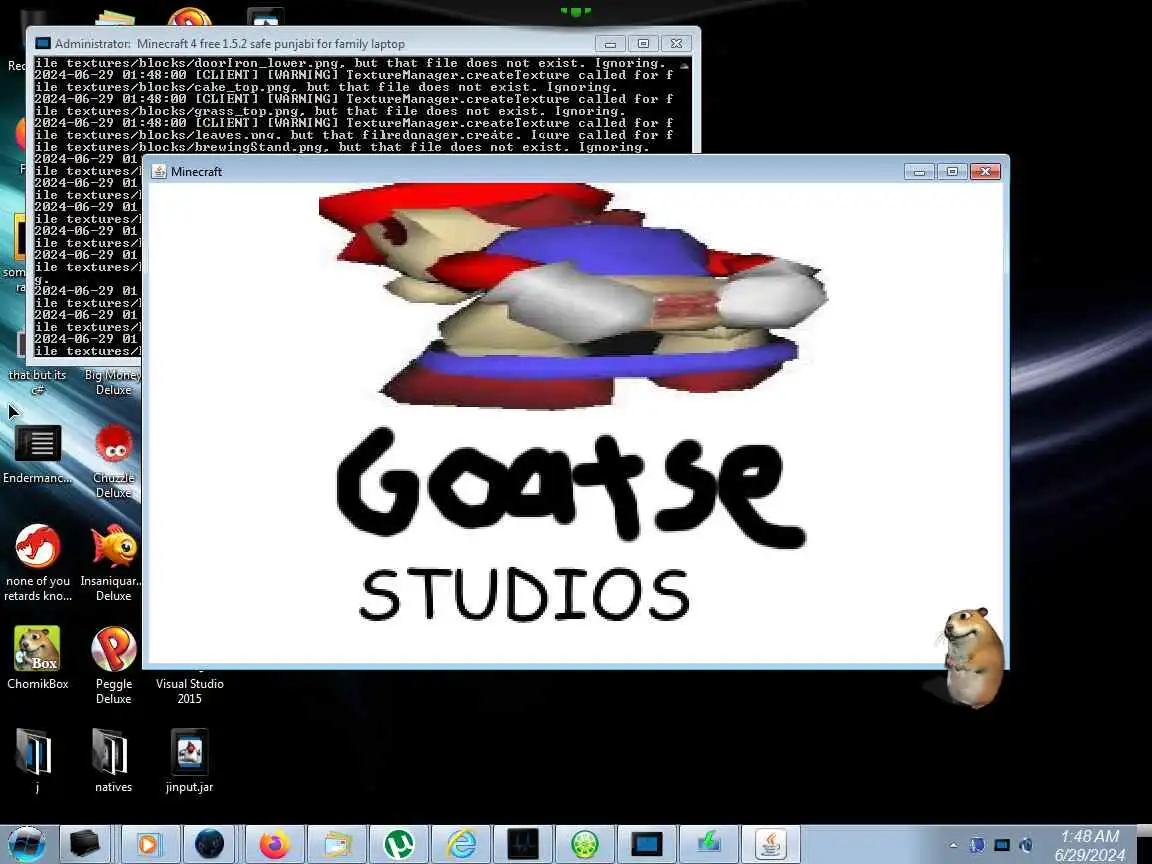Click the console icon in Administrator title bar
Image resolution: width=1152 pixels, height=864 pixels.
(x=43, y=43)
